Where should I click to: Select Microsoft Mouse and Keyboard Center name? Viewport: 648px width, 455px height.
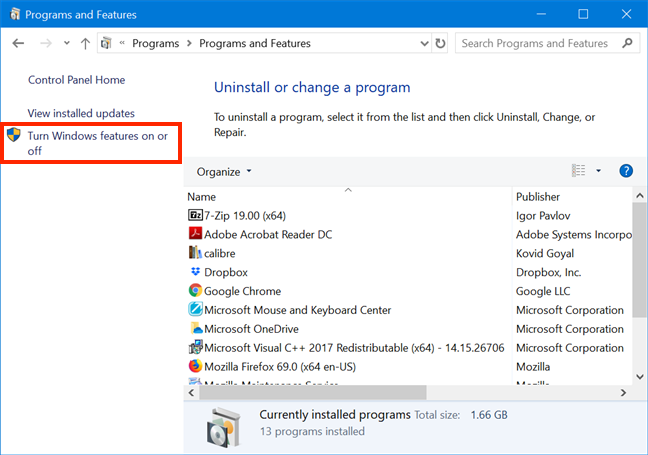tap(298, 310)
